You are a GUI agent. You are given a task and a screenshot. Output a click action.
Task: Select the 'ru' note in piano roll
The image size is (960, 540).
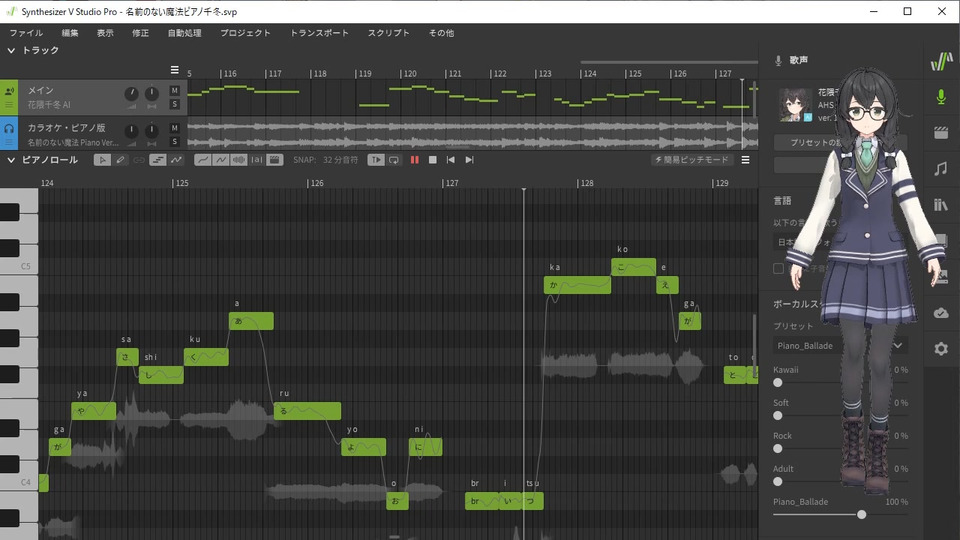click(x=307, y=411)
